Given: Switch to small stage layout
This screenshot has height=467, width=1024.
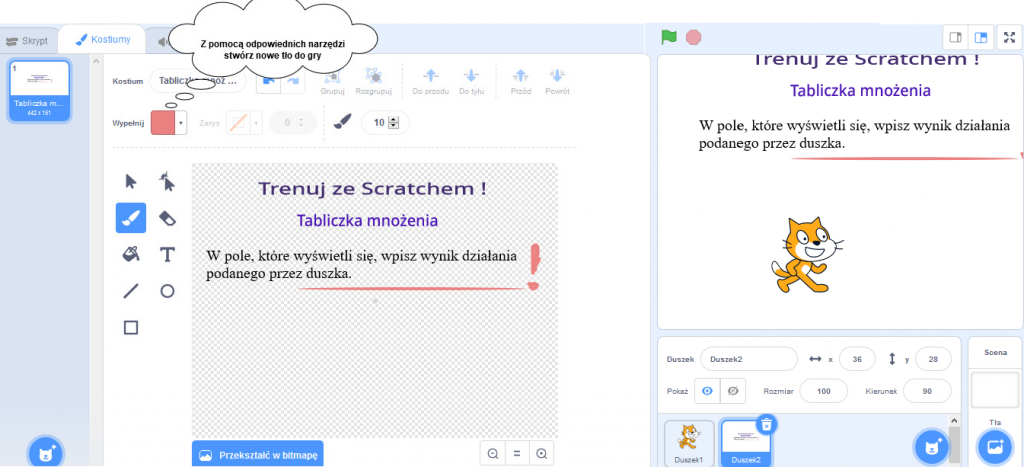Looking at the screenshot, I should click(x=955, y=37).
